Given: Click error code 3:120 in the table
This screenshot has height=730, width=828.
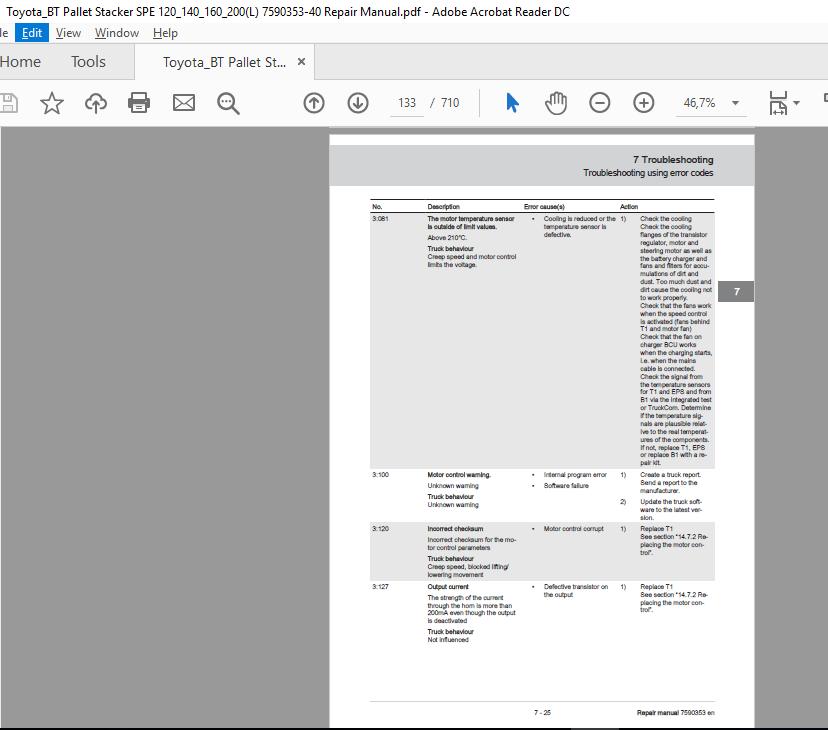Looking at the screenshot, I should pyautogui.click(x=380, y=529).
